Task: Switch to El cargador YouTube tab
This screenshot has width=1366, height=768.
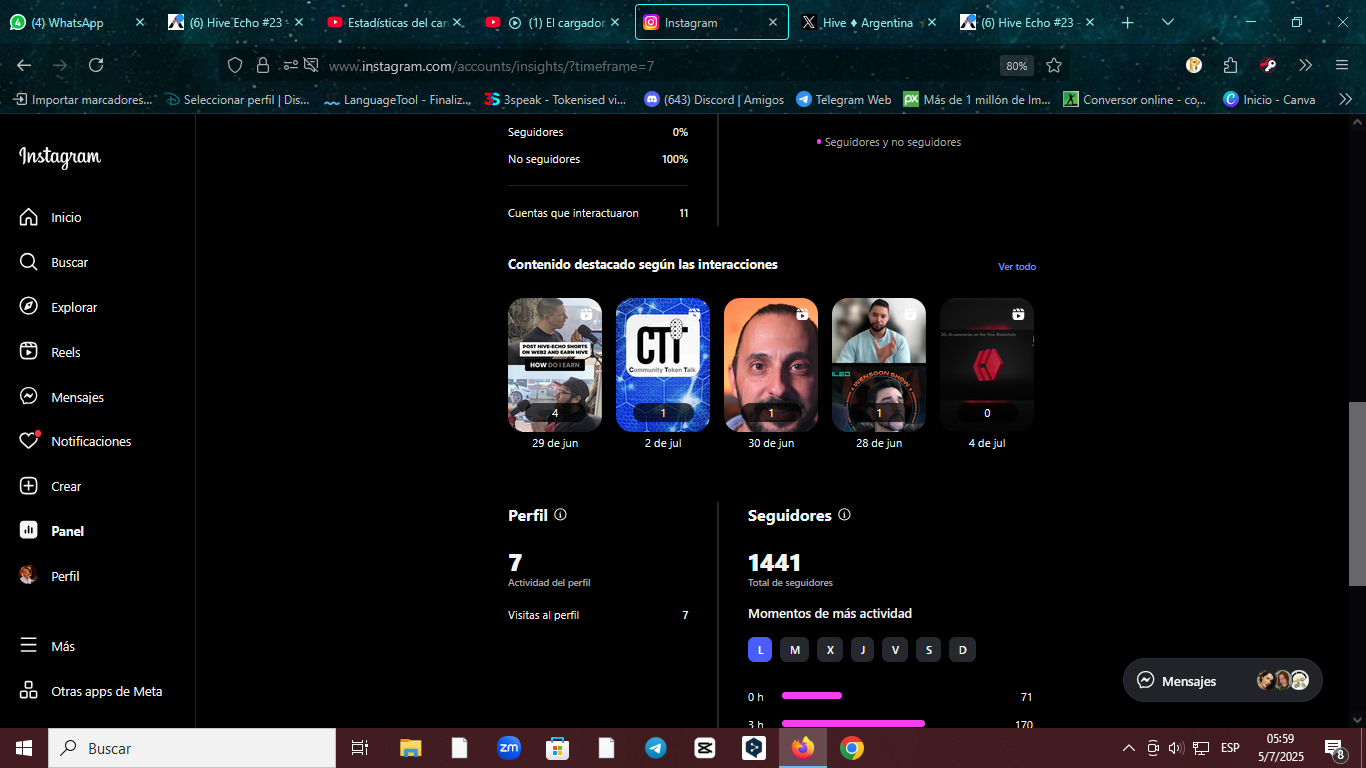Action: (554, 22)
